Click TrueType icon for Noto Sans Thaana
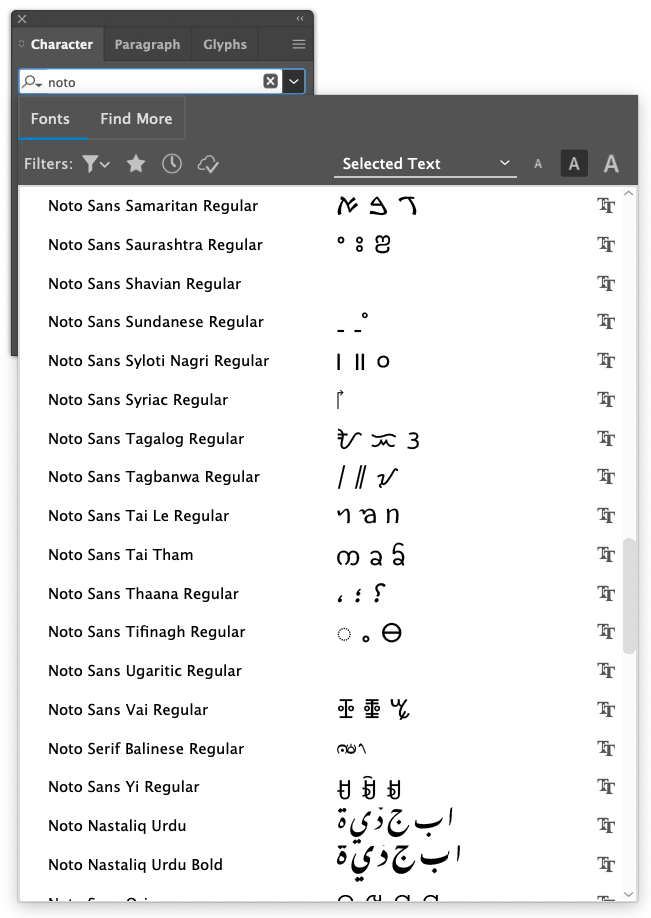The height and width of the screenshot is (918, 651). point(606,593)
